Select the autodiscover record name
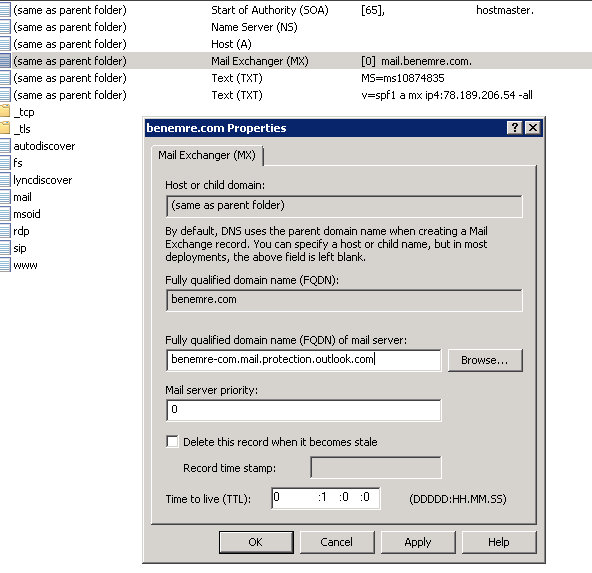Viewport: 592px width, 573px height. pos(44,146)
